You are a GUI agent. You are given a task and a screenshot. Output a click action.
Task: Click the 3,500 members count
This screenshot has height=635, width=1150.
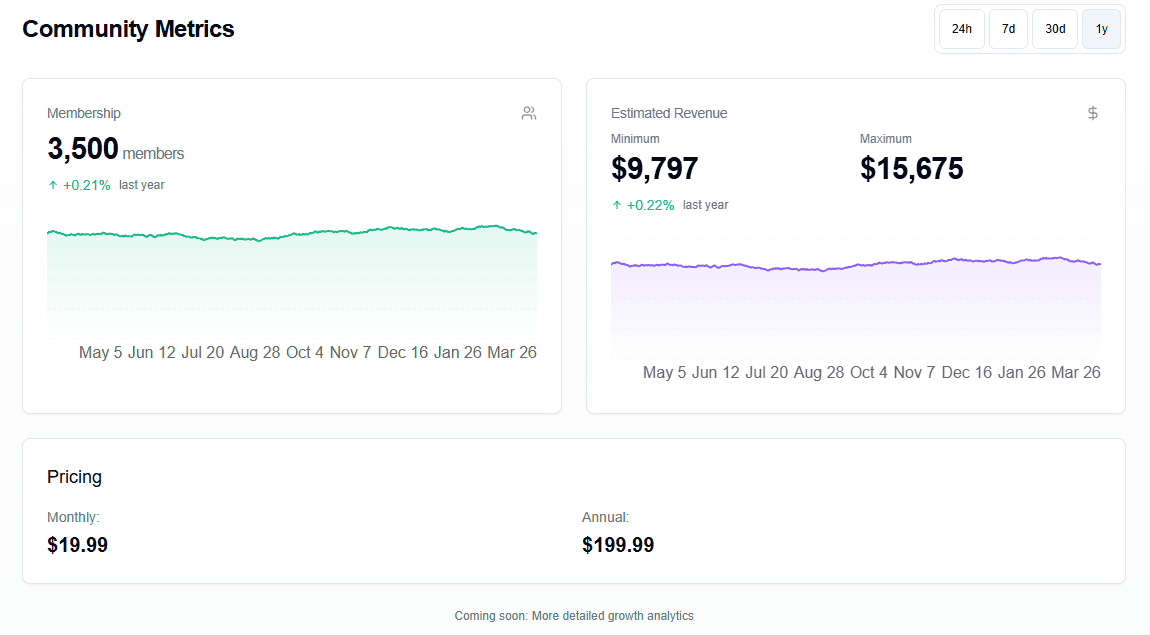(83, 149)
